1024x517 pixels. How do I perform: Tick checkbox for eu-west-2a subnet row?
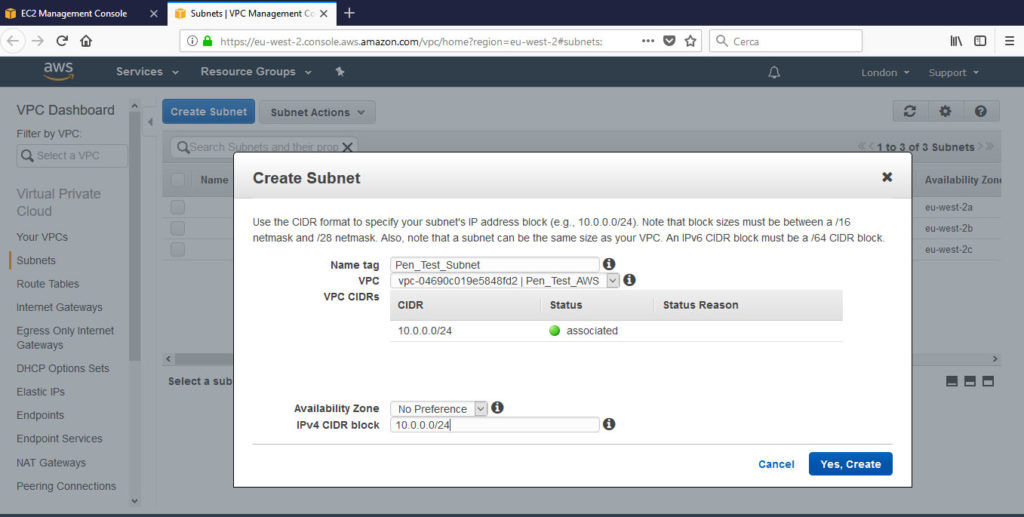[x=178, y=208]
